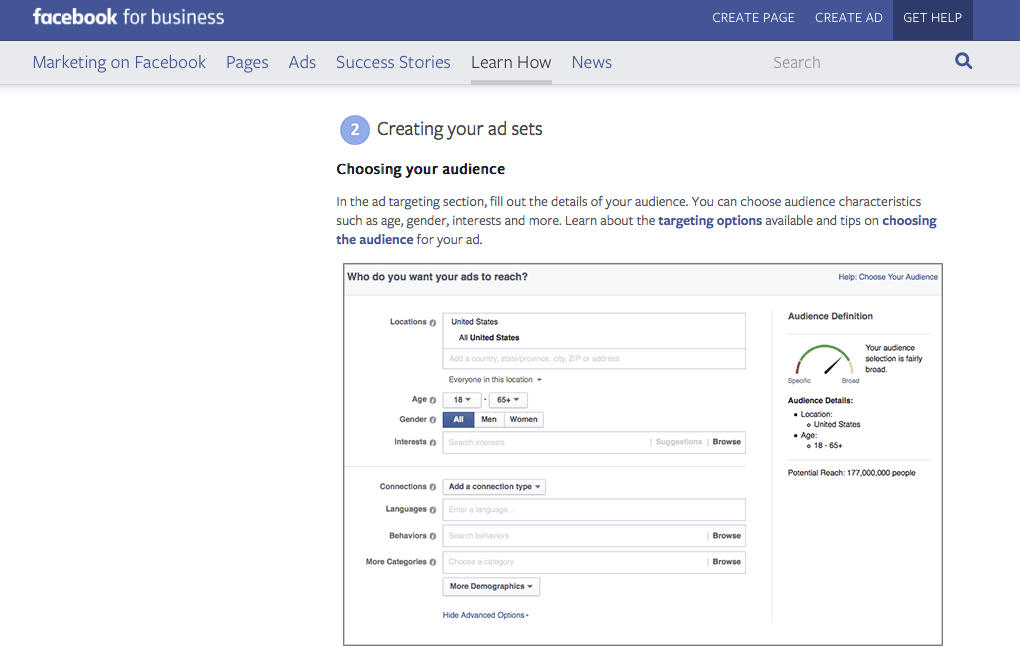Viewport: 1020px width, 658px height.
Task: Click the audience Specific-to-Broad gauge
Action: click(825, 361)
